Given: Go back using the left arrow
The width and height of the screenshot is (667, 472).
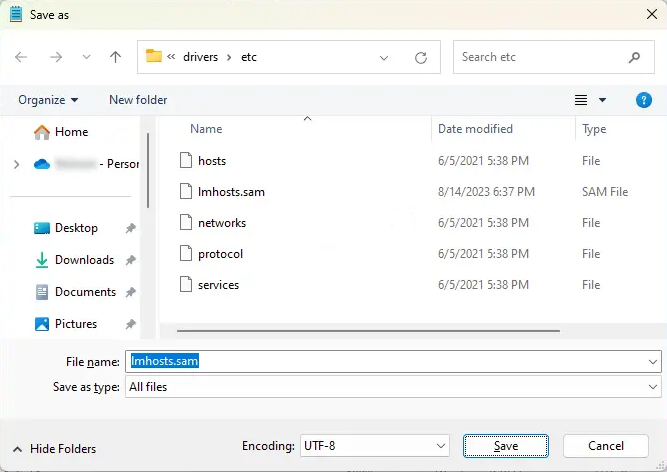Looking at the screenshot, I should [21, 57].
